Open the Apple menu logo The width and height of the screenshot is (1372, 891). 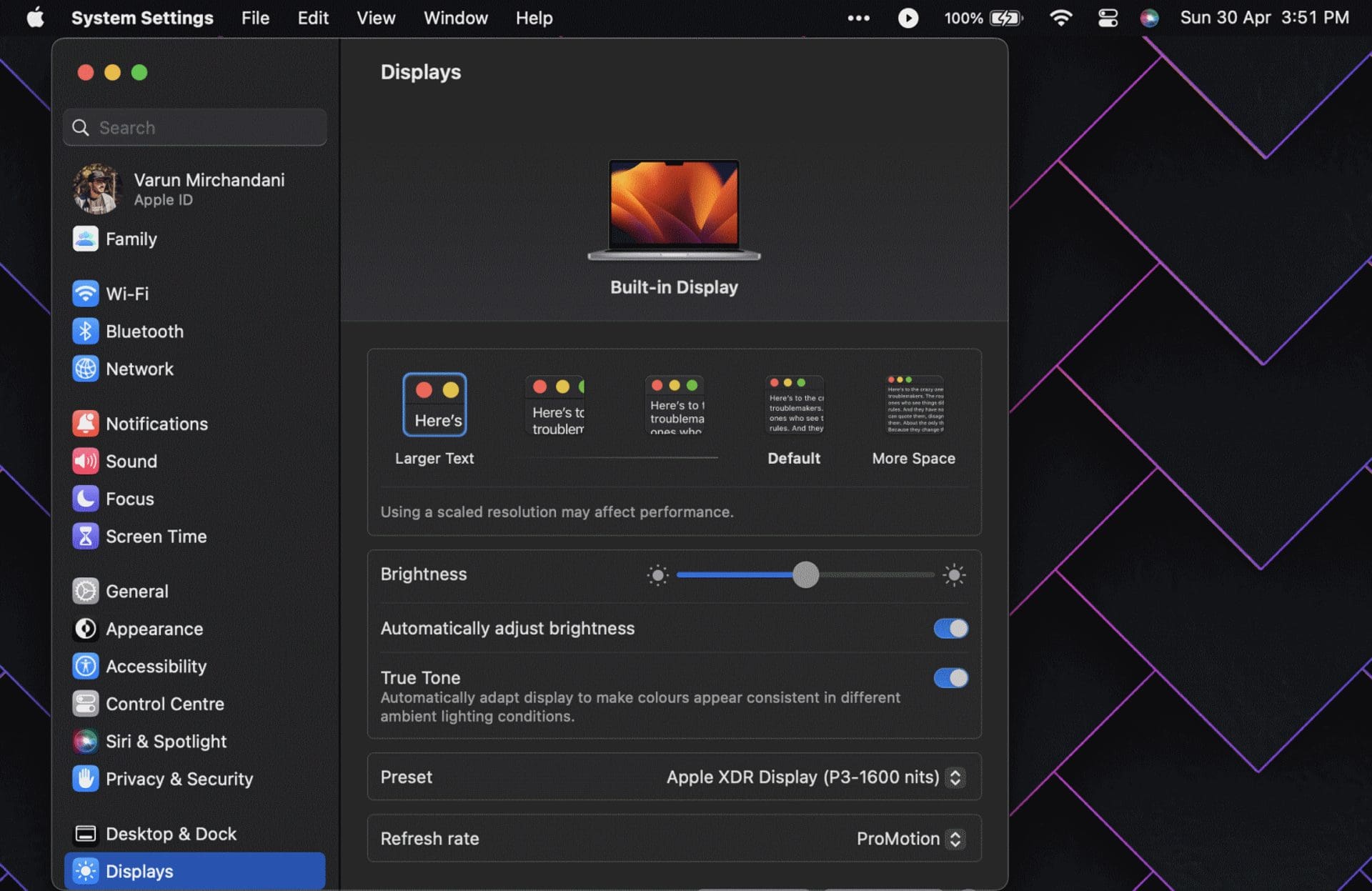pos(35,17)
